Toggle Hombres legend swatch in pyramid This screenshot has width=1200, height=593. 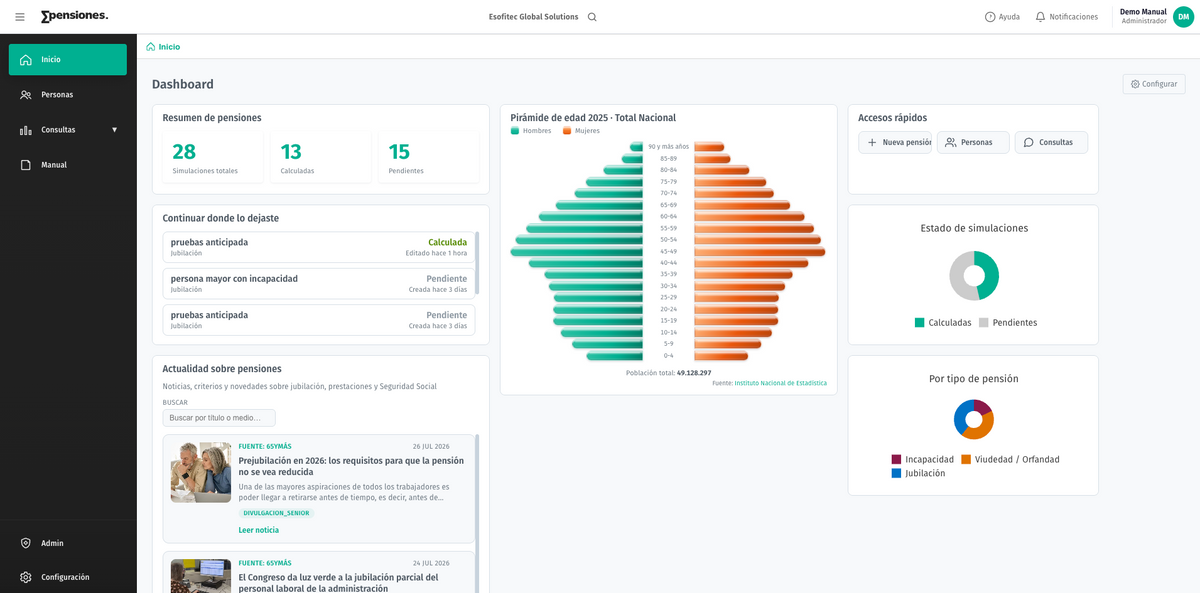515,131
